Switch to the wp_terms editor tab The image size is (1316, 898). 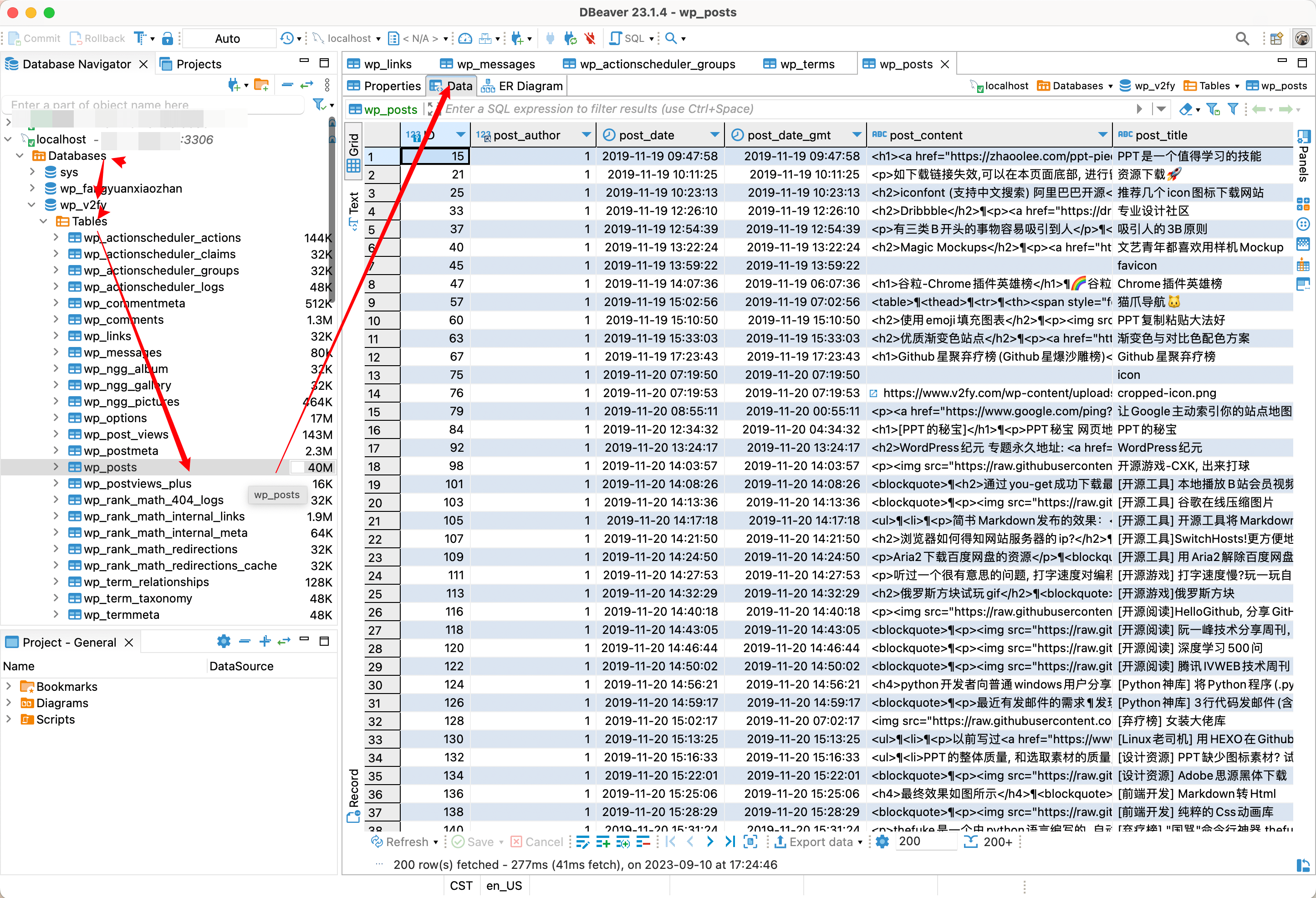click(x=798, y=64)
